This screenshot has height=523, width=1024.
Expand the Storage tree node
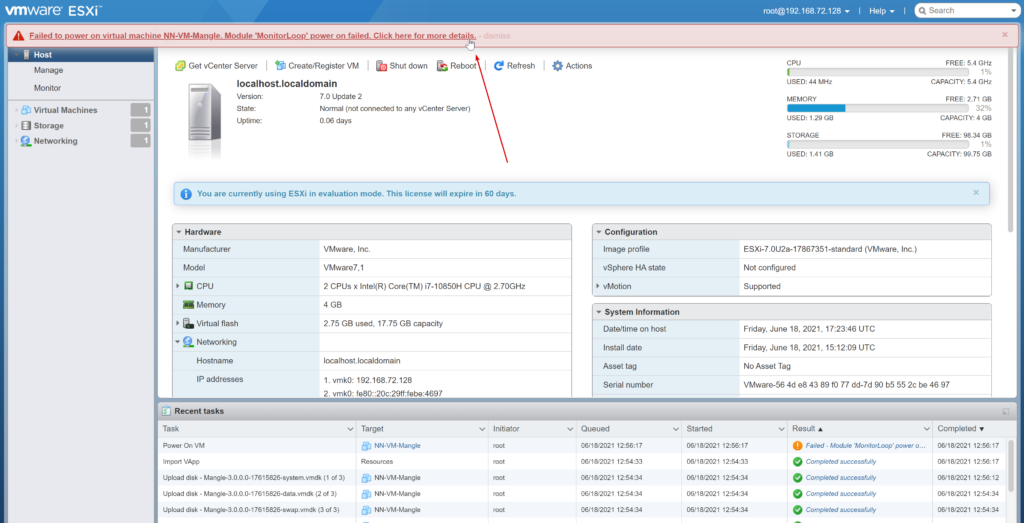pos(16,125)
